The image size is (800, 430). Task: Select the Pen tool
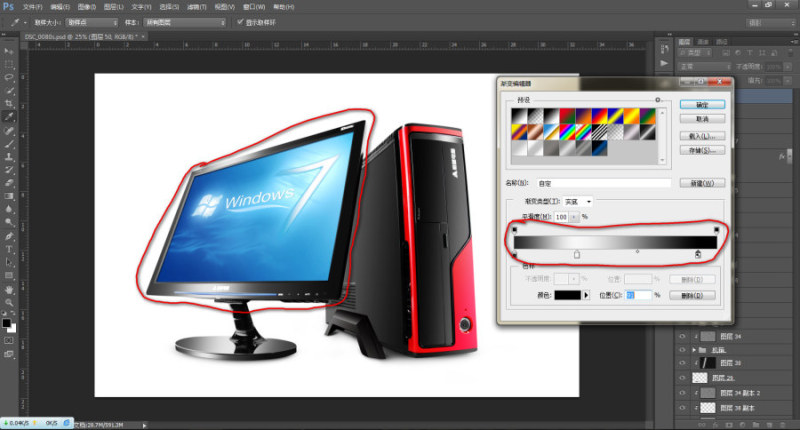click(9, 236)
